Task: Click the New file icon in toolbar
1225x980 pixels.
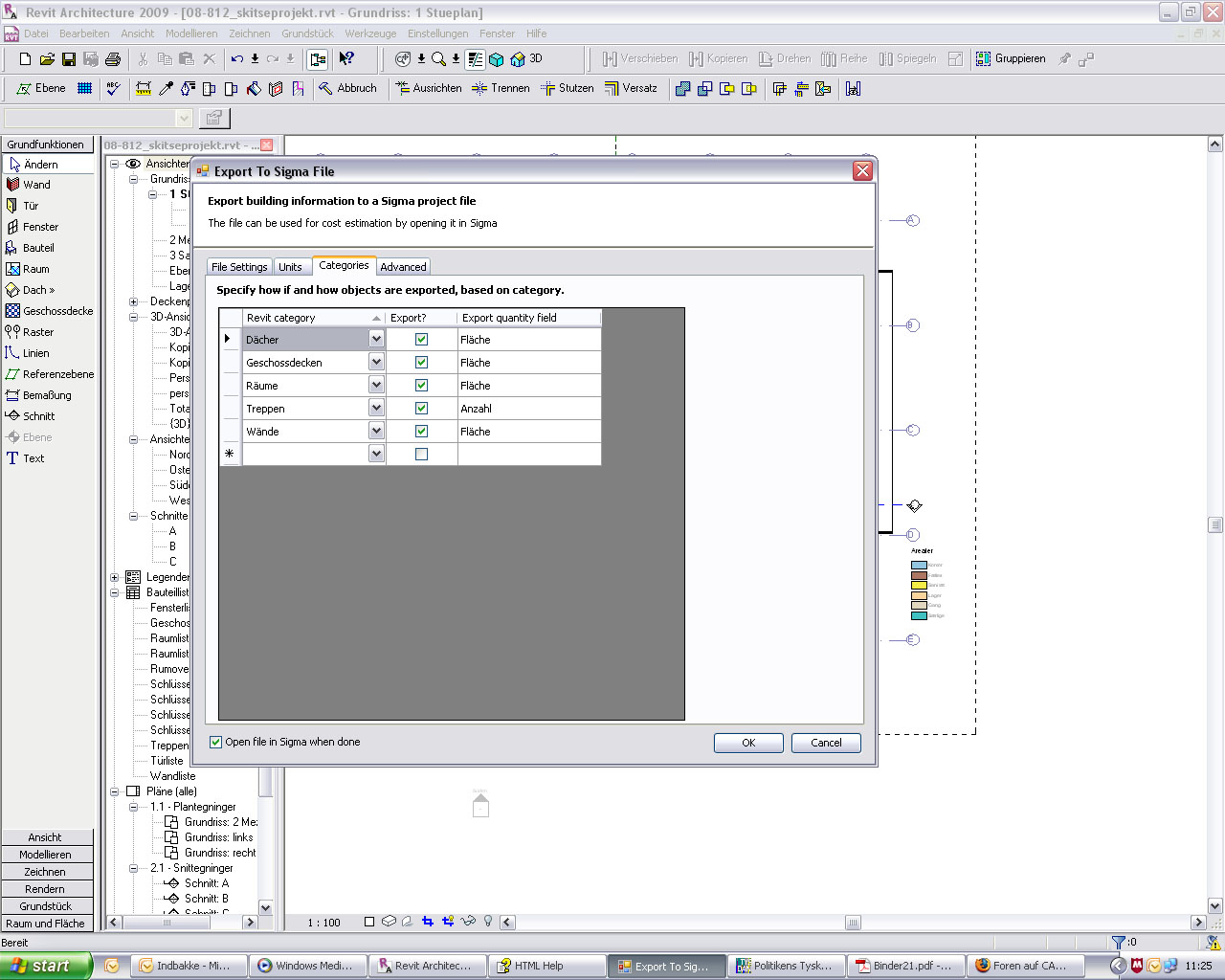Action: [26, 59]
